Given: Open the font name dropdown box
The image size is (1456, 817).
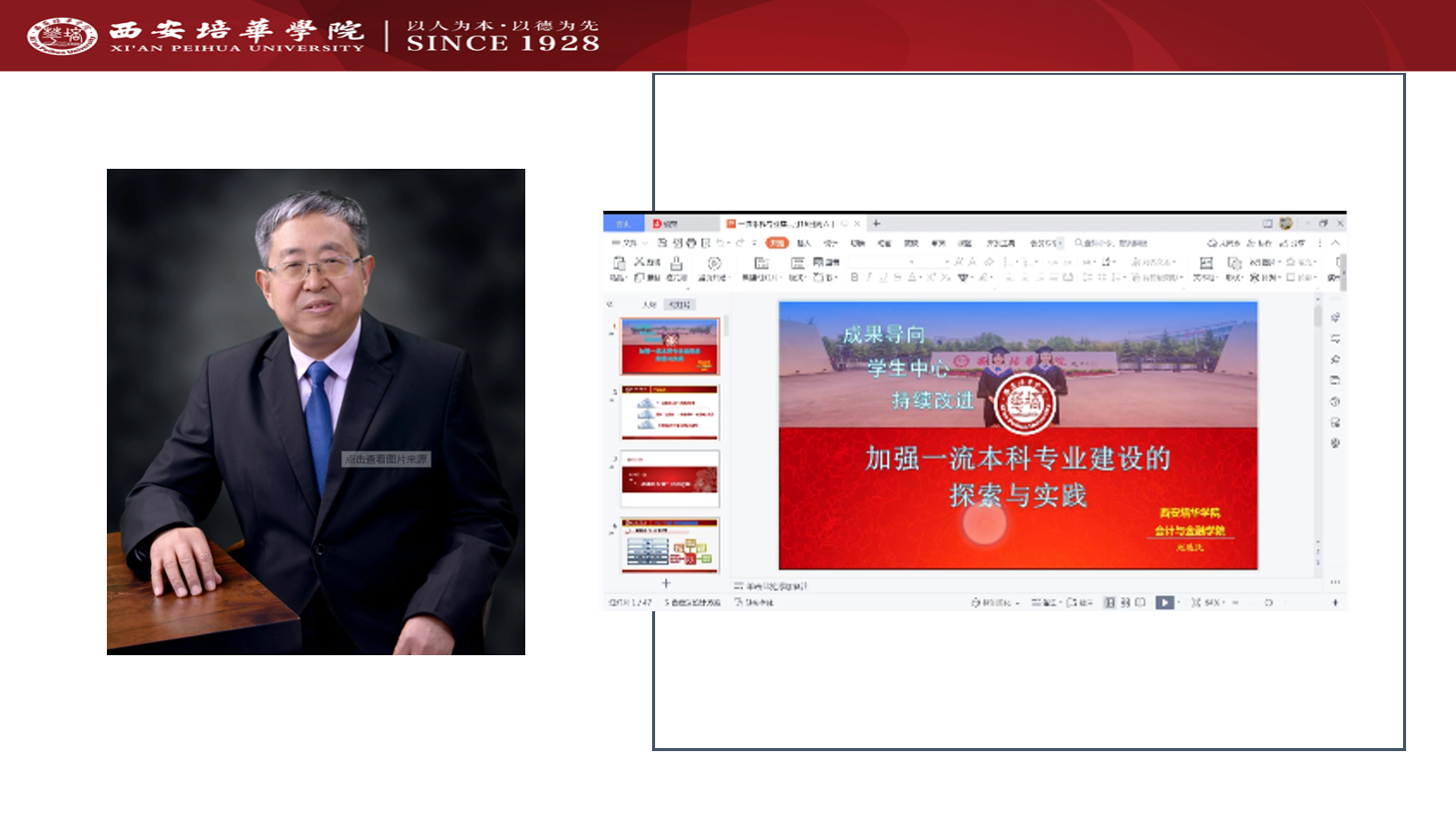Looking at the screenshot, I should [x=879, y=262].
